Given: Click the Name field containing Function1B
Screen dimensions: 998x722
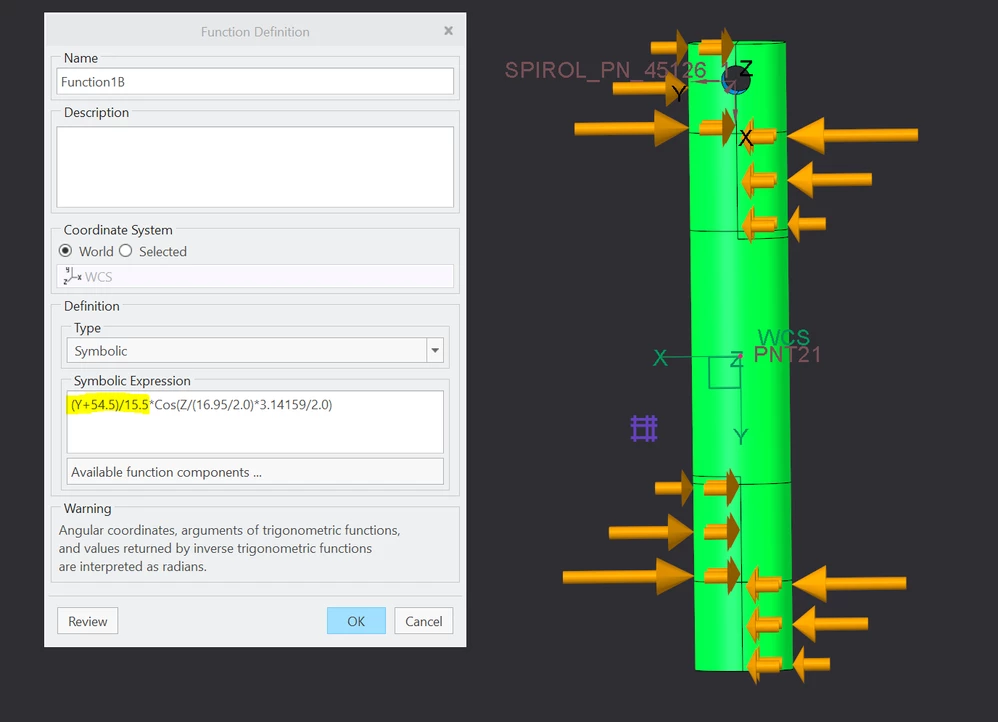Looking at the screenshot, I should (x=254, y=81).
